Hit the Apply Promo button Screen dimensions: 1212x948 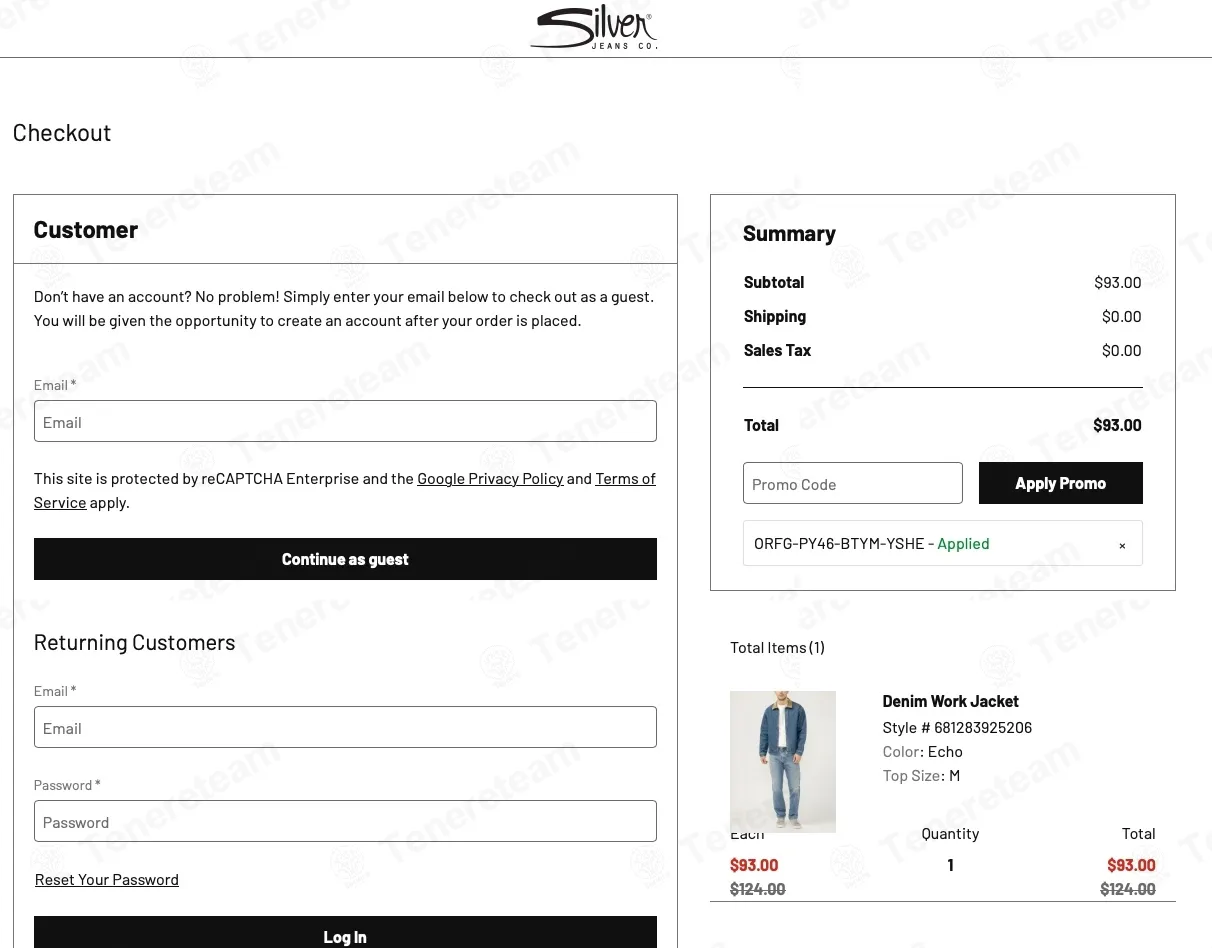click(1060, 483)
